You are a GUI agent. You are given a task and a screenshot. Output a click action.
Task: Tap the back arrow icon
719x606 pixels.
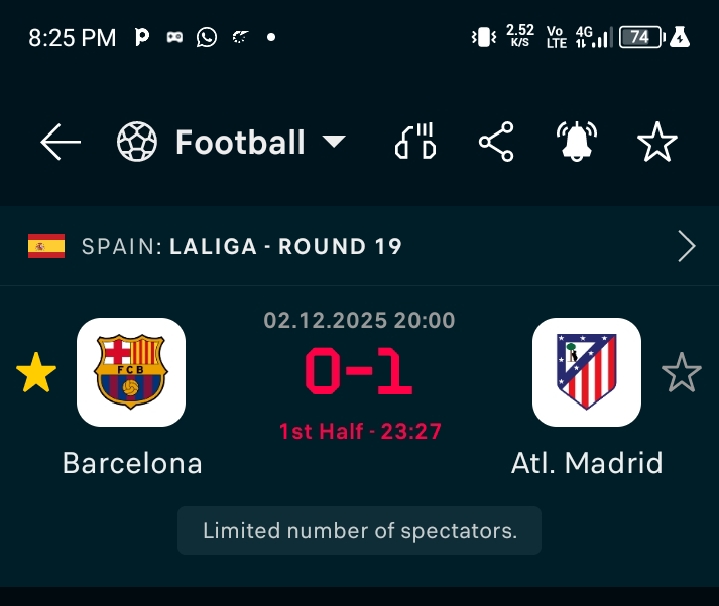tap(60, 143)
